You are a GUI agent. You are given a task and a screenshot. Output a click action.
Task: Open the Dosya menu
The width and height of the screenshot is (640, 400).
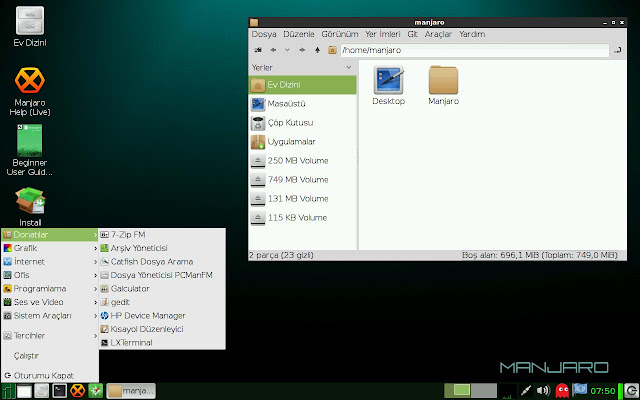264,34
